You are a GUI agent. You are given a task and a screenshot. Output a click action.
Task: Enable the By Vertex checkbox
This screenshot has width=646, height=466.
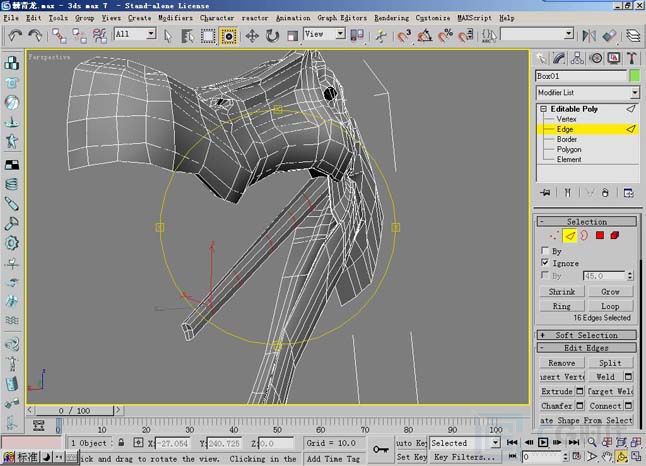tap(544, 251)
